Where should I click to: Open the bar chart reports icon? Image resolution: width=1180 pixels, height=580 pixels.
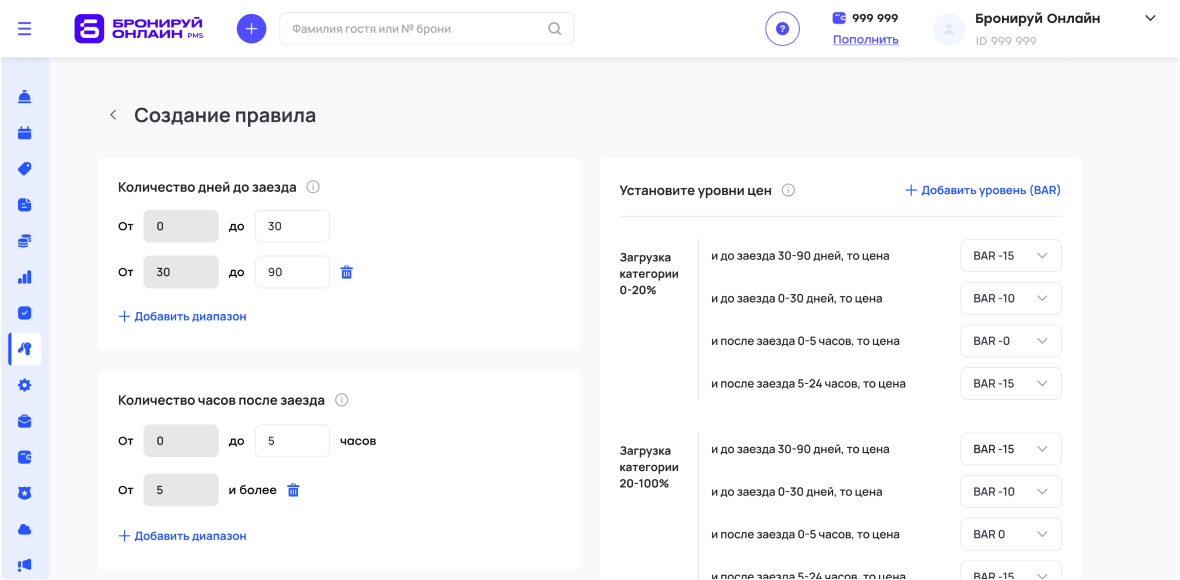coord(25,277)
